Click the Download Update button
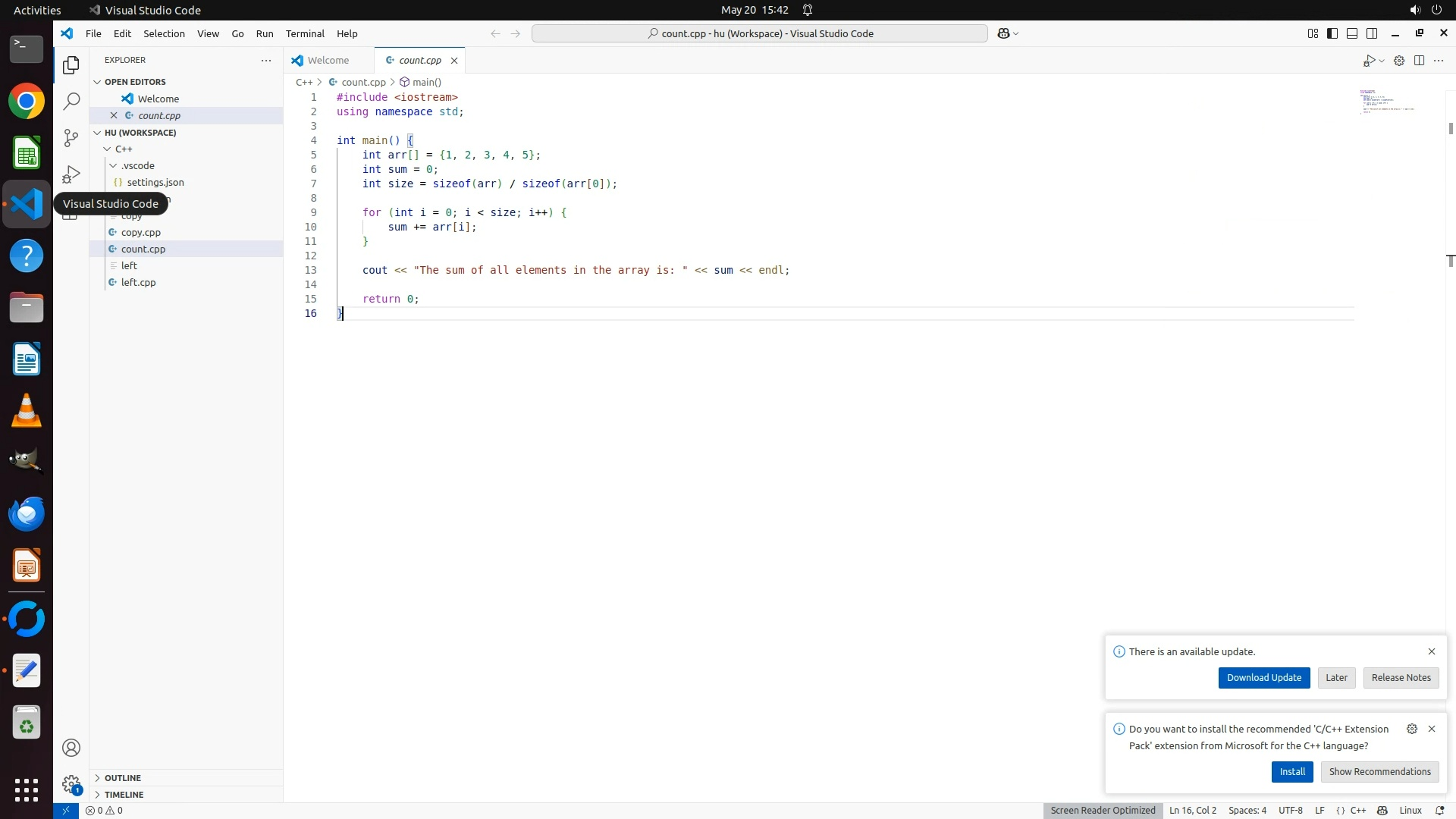Image resolution: width=1456 pixels, height=819 pixels. pyautogui.click(x=1263, y=678)
